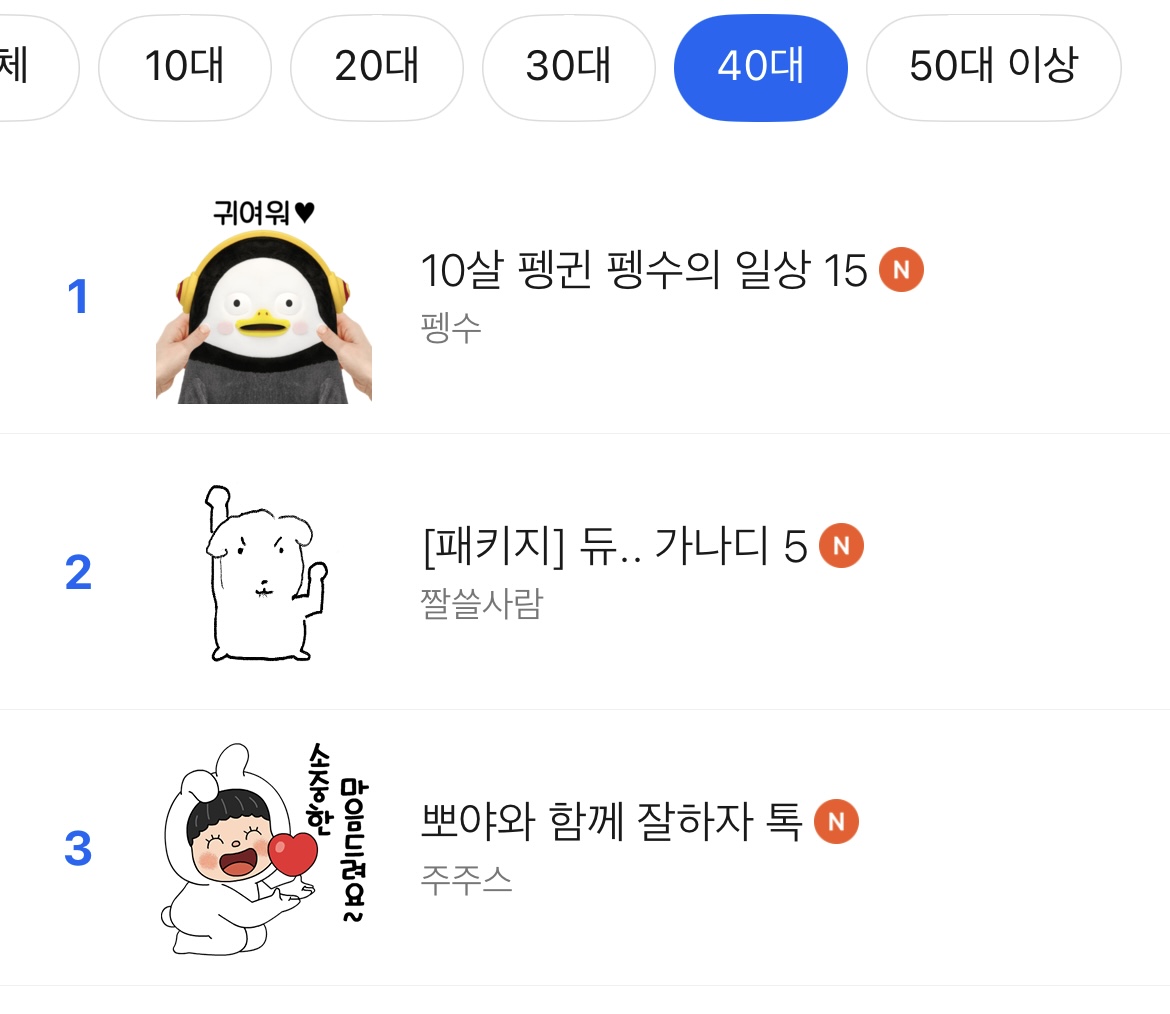The image size is (1170, 1014).
Task: Switch to the 50대 이상 tab
Action: click(993, 68)
